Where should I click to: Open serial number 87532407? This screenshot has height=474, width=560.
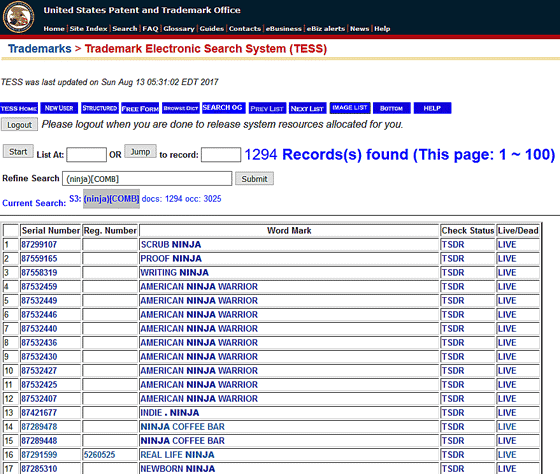click(x=39, y=399)
